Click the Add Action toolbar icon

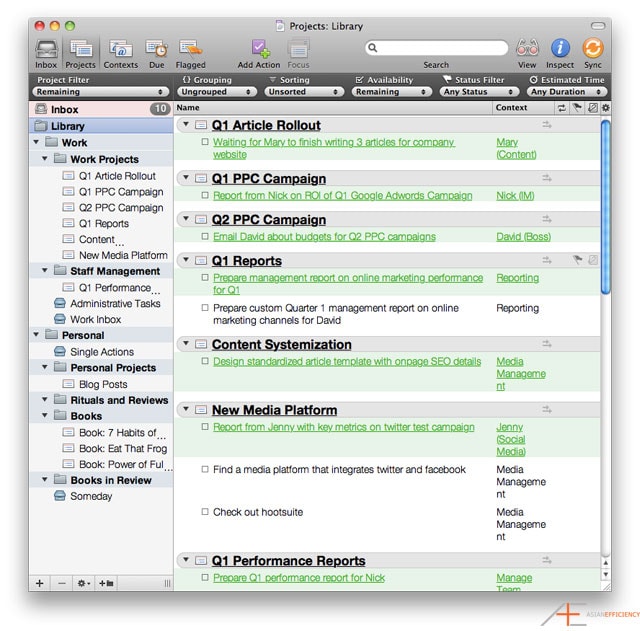pyautogui.click(x=260, y=49)
